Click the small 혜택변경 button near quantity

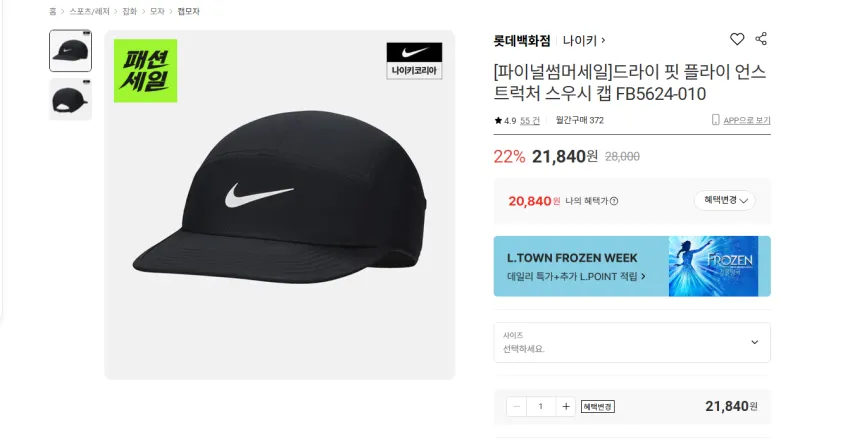point(597,407)
